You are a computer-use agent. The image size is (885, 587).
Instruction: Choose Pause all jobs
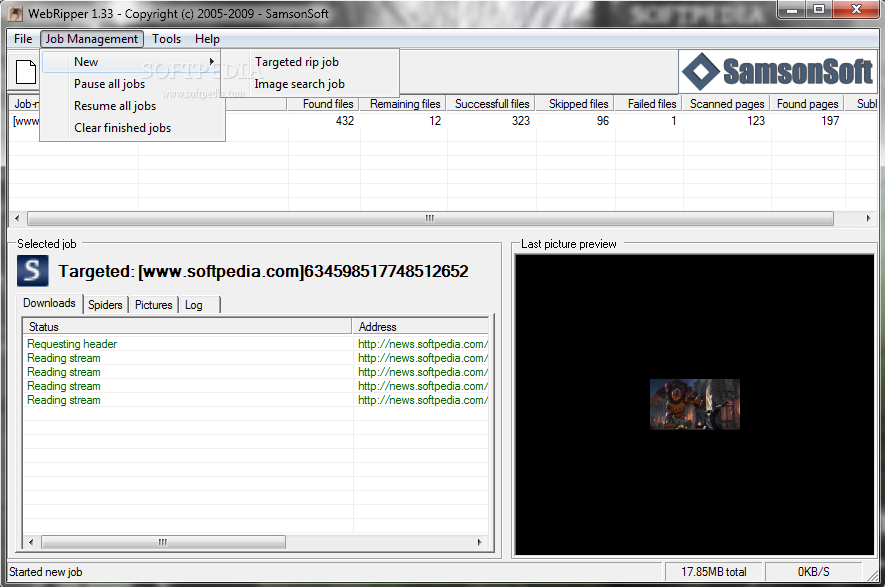[x=109, y=84]
